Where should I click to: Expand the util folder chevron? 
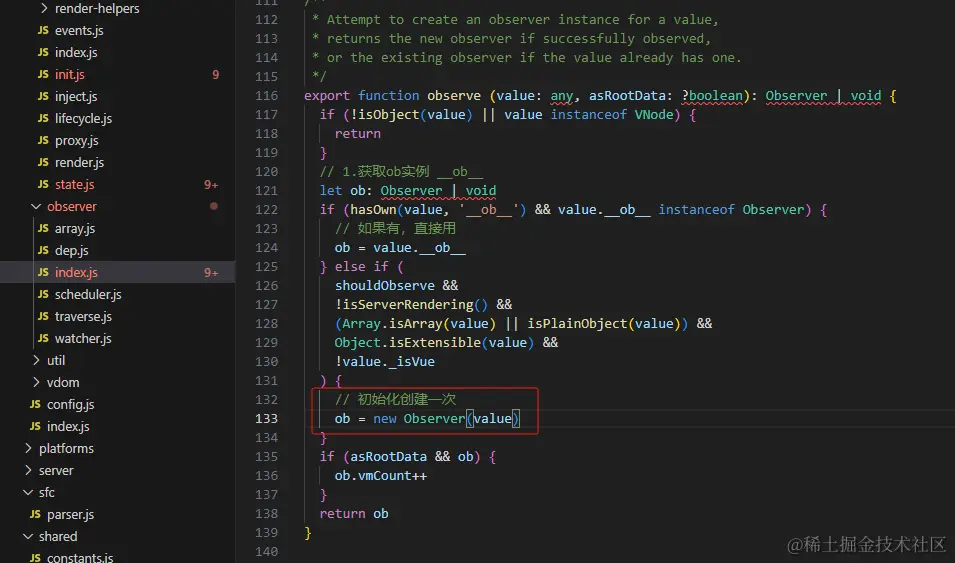(36, 360)
